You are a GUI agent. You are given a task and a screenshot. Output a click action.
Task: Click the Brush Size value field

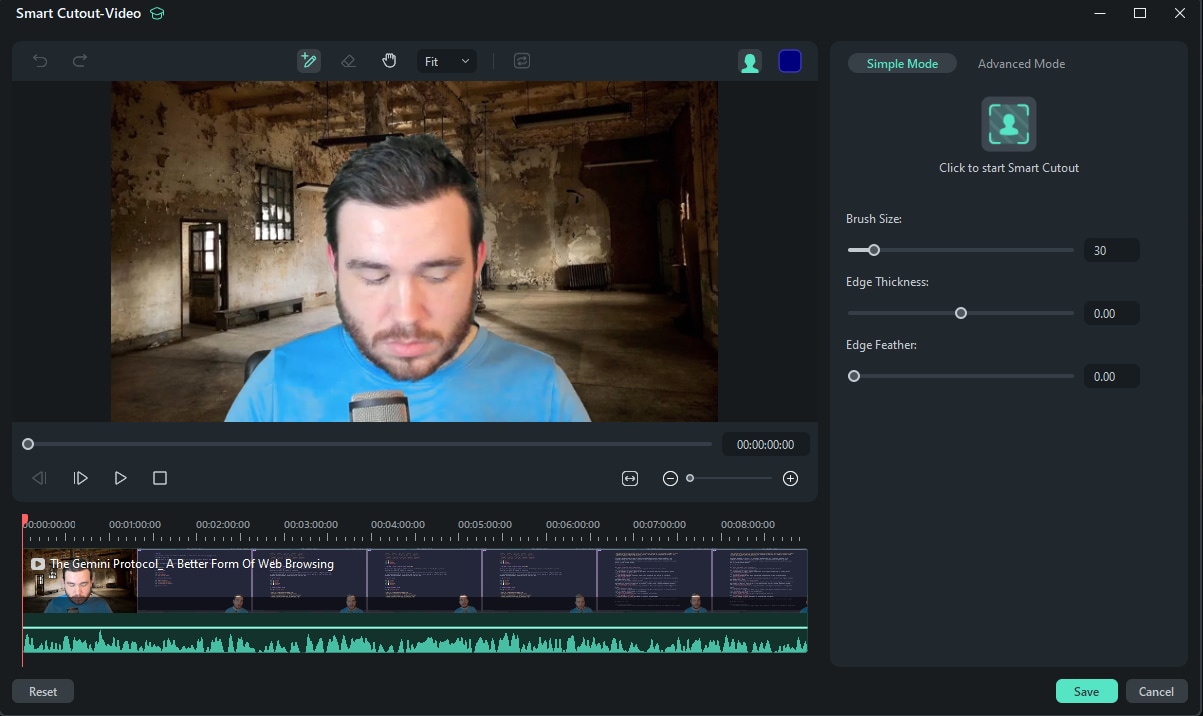(x=1111, y=249)
